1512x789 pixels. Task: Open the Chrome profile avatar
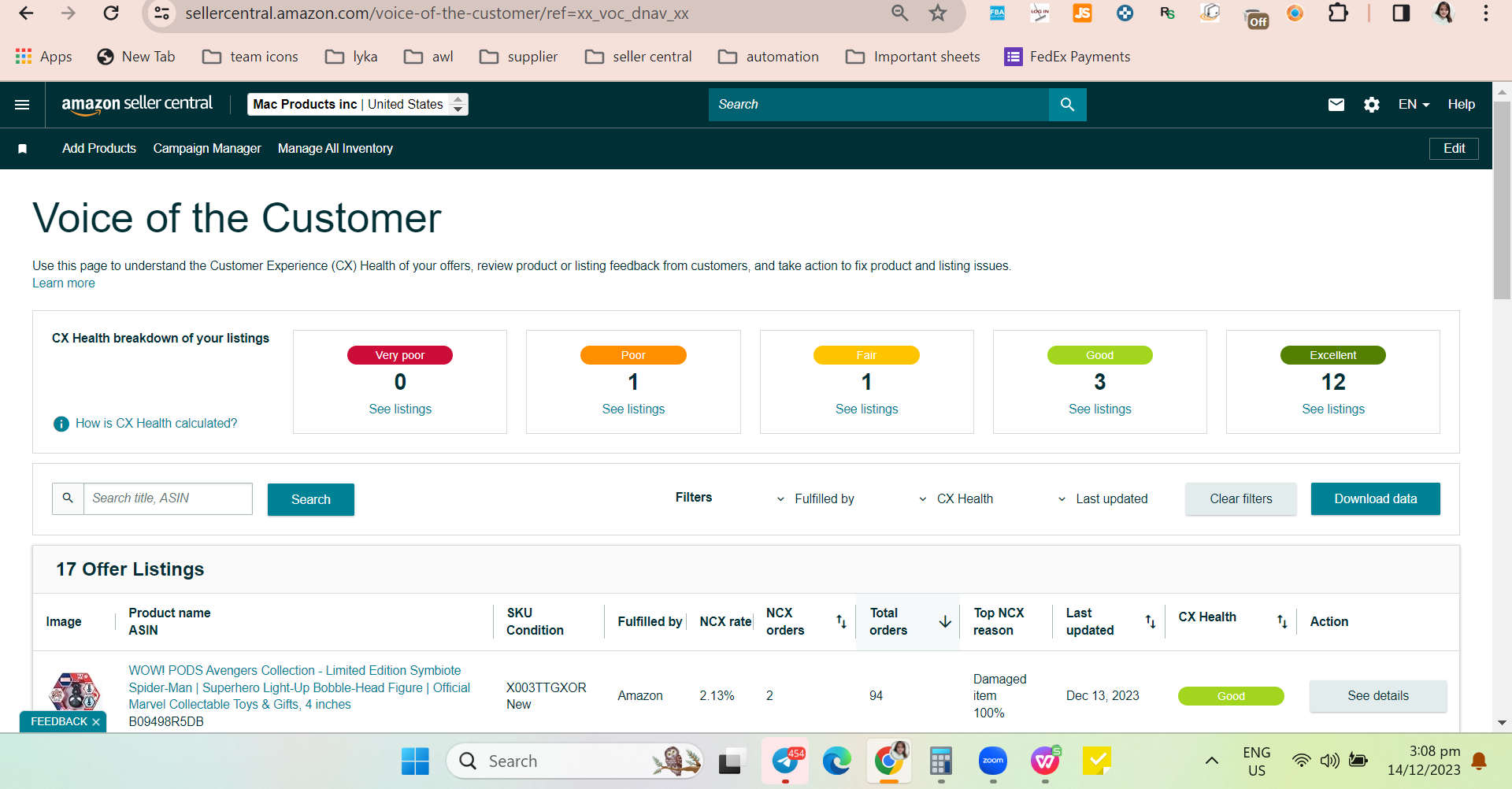click(1443, 13)
